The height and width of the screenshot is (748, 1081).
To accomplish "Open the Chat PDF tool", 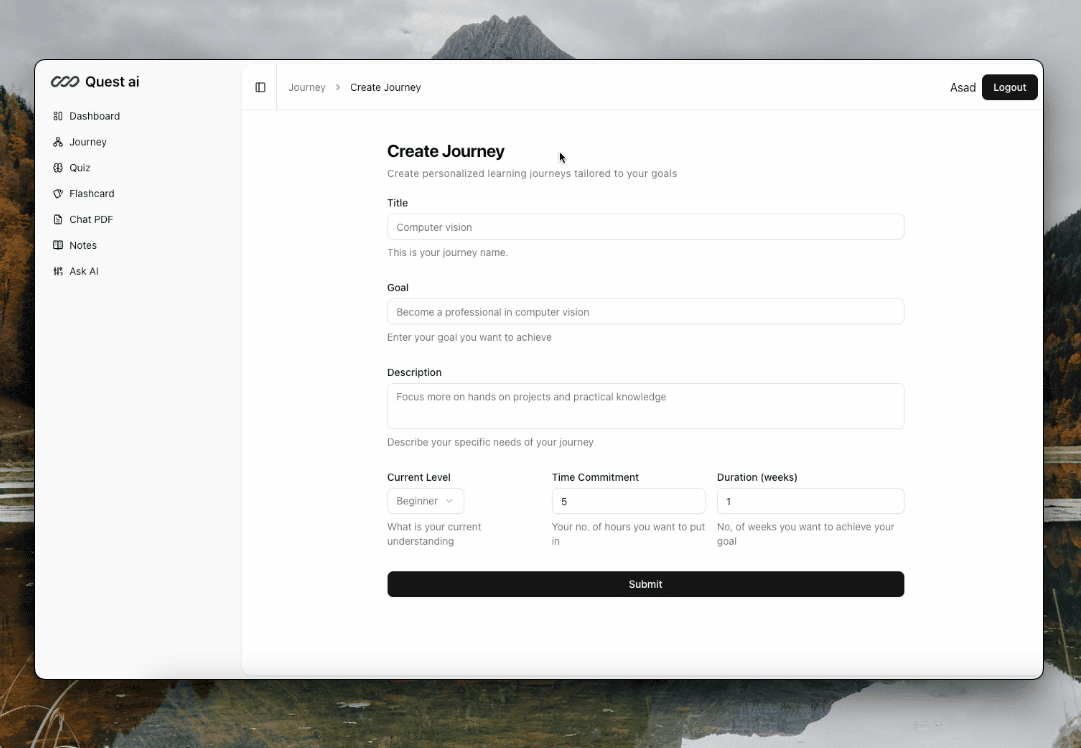I will click(89, 219).
